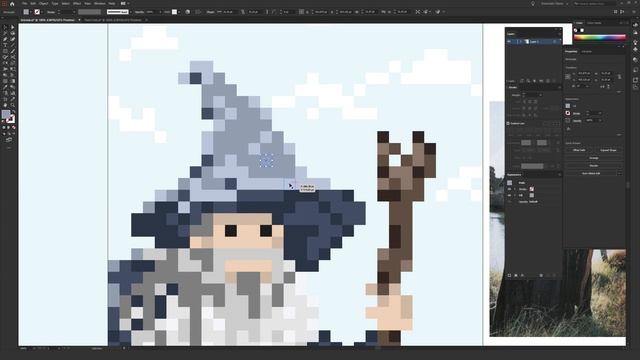Choose the butt cap stroke option

click(x=524, y=102)
